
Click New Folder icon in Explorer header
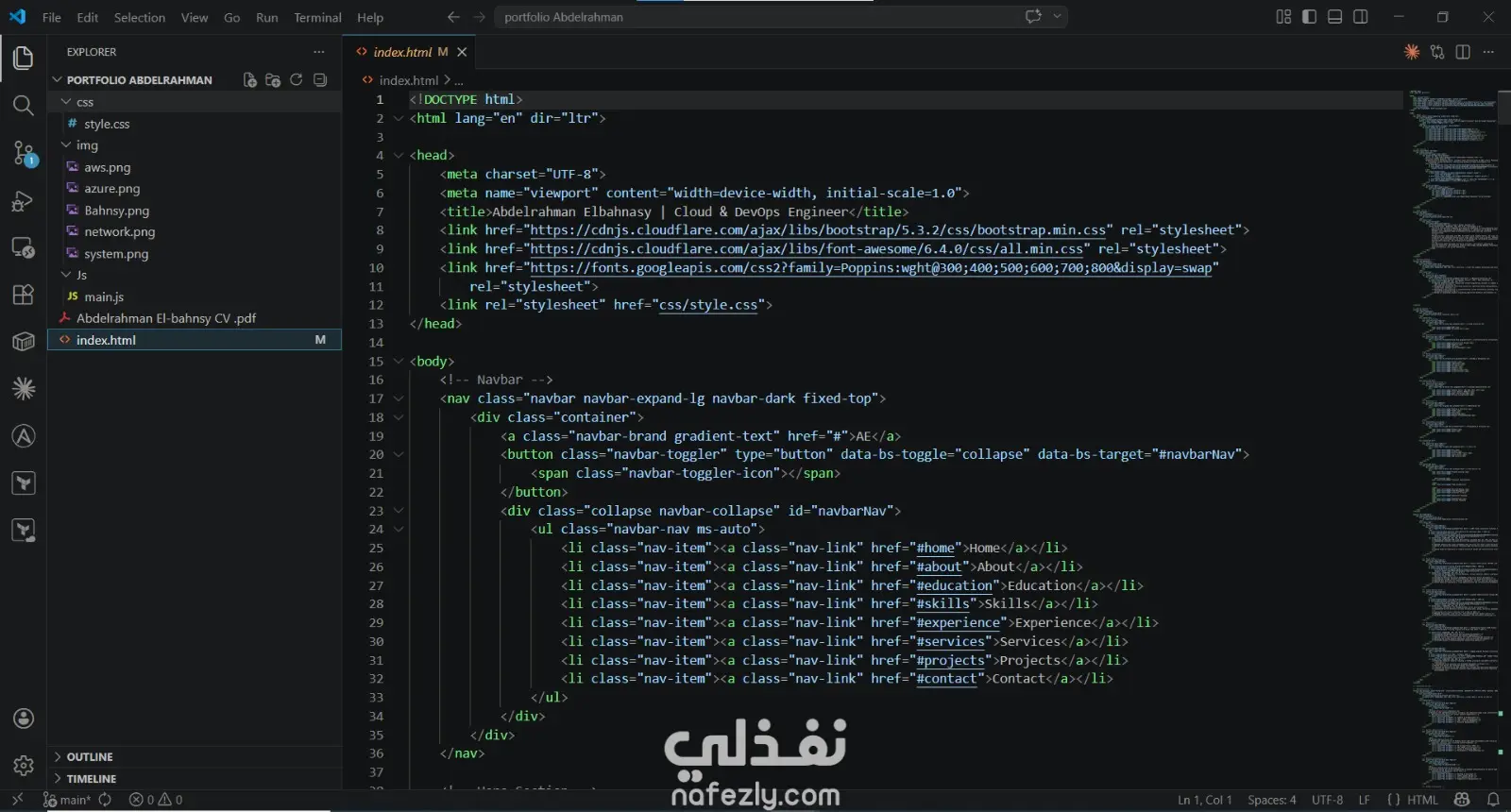click(273, 80)
